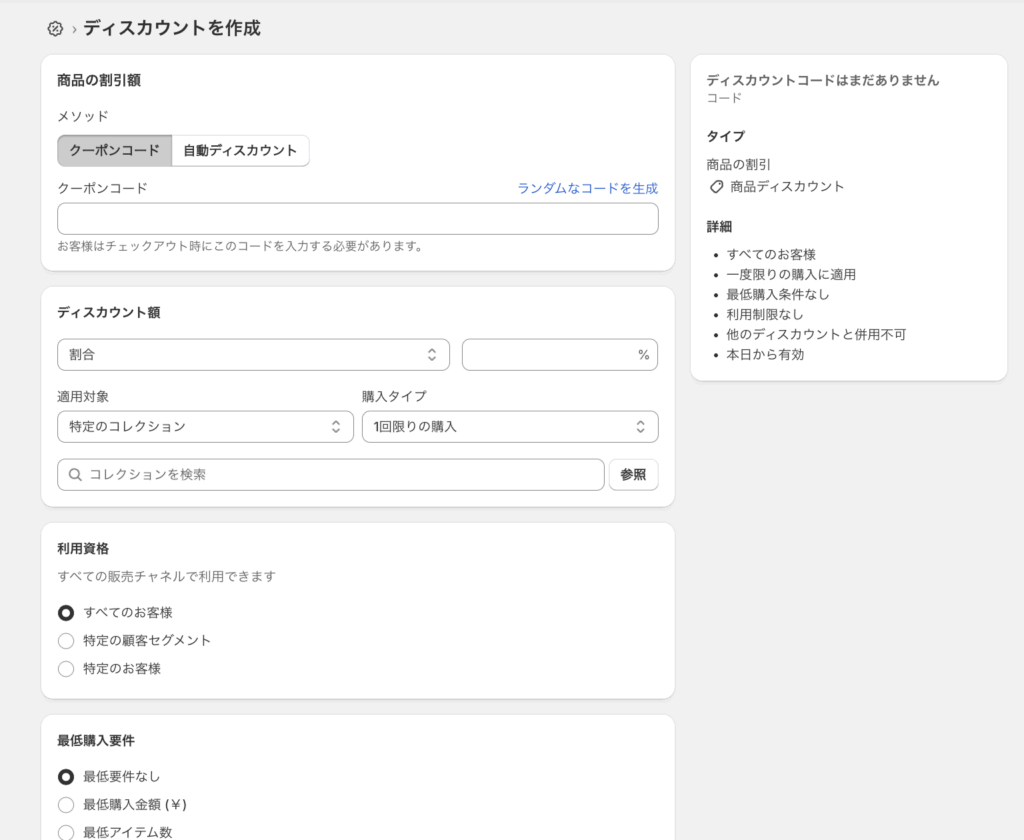Open the 割合 discount type dropdown
This screenshot has width=1024, height=840.
[253, 355]
